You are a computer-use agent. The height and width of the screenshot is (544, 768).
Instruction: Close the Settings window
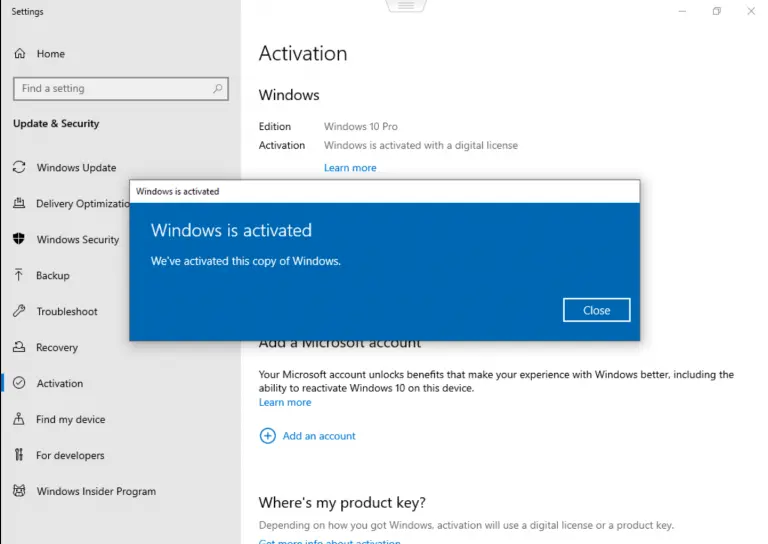751,11
